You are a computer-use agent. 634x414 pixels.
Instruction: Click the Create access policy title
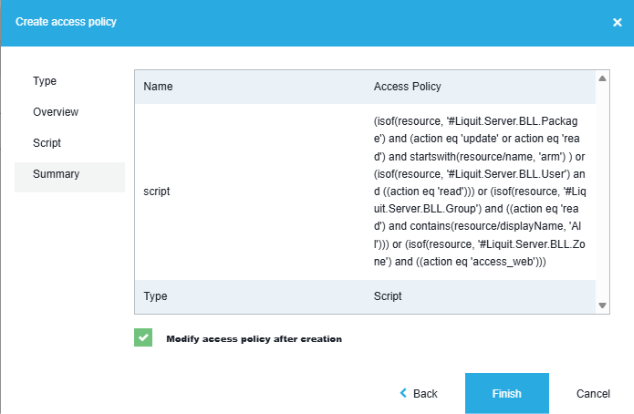pos(65,22)
